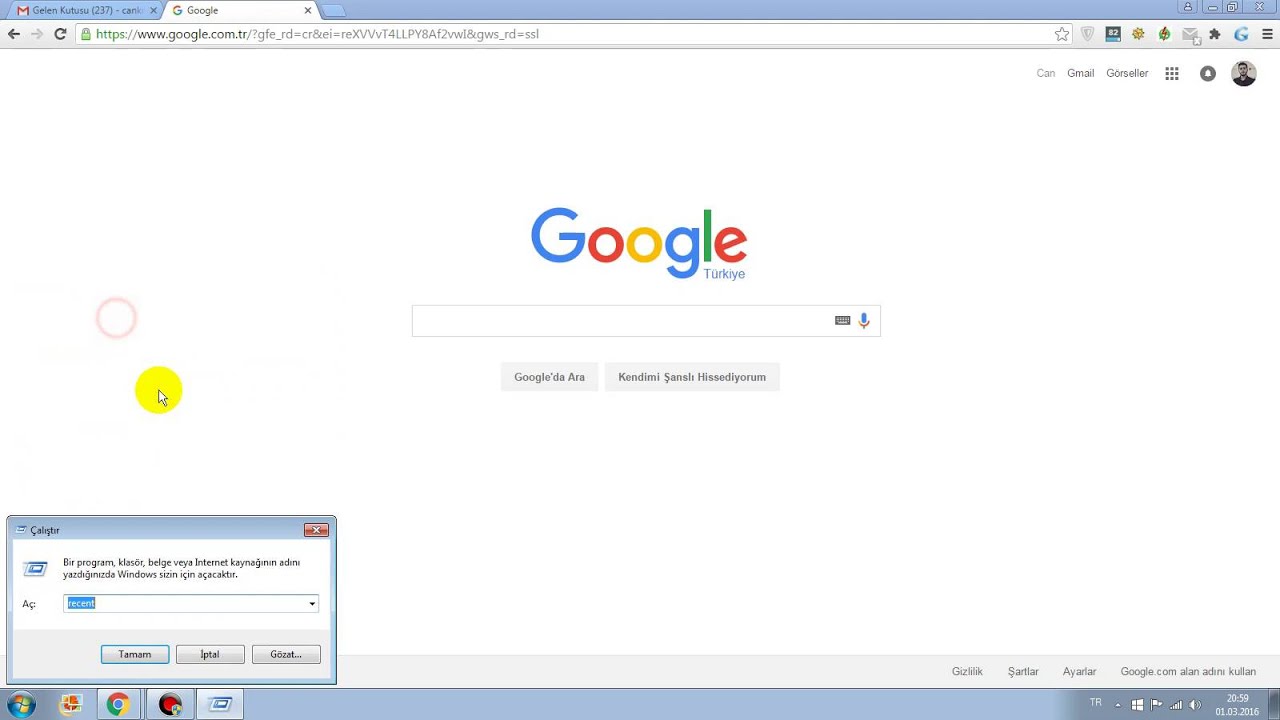Click the browser forward arrow
Image resolution: width=1280 pixels, height=720 pixels.
click(37, 34)
